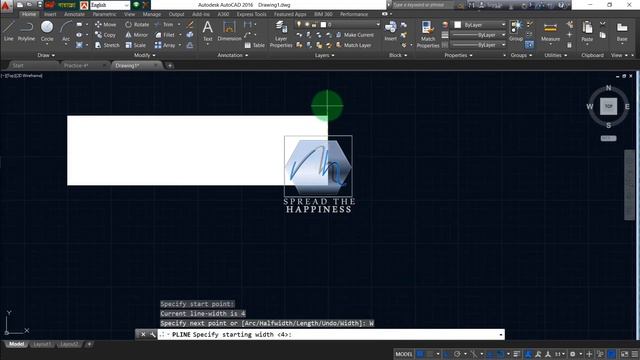Expand the Draw panel
Image resolution: width=640 pixels, height=360 pixels.
(46, 55)
